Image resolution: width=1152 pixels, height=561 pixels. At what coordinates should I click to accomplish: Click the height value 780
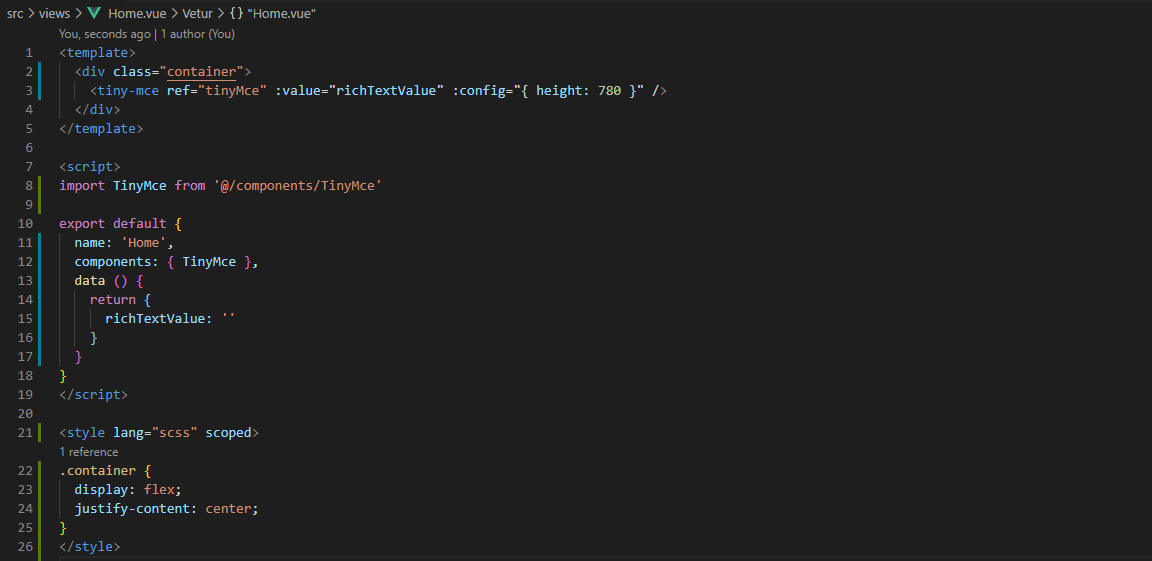pos(610,90)
